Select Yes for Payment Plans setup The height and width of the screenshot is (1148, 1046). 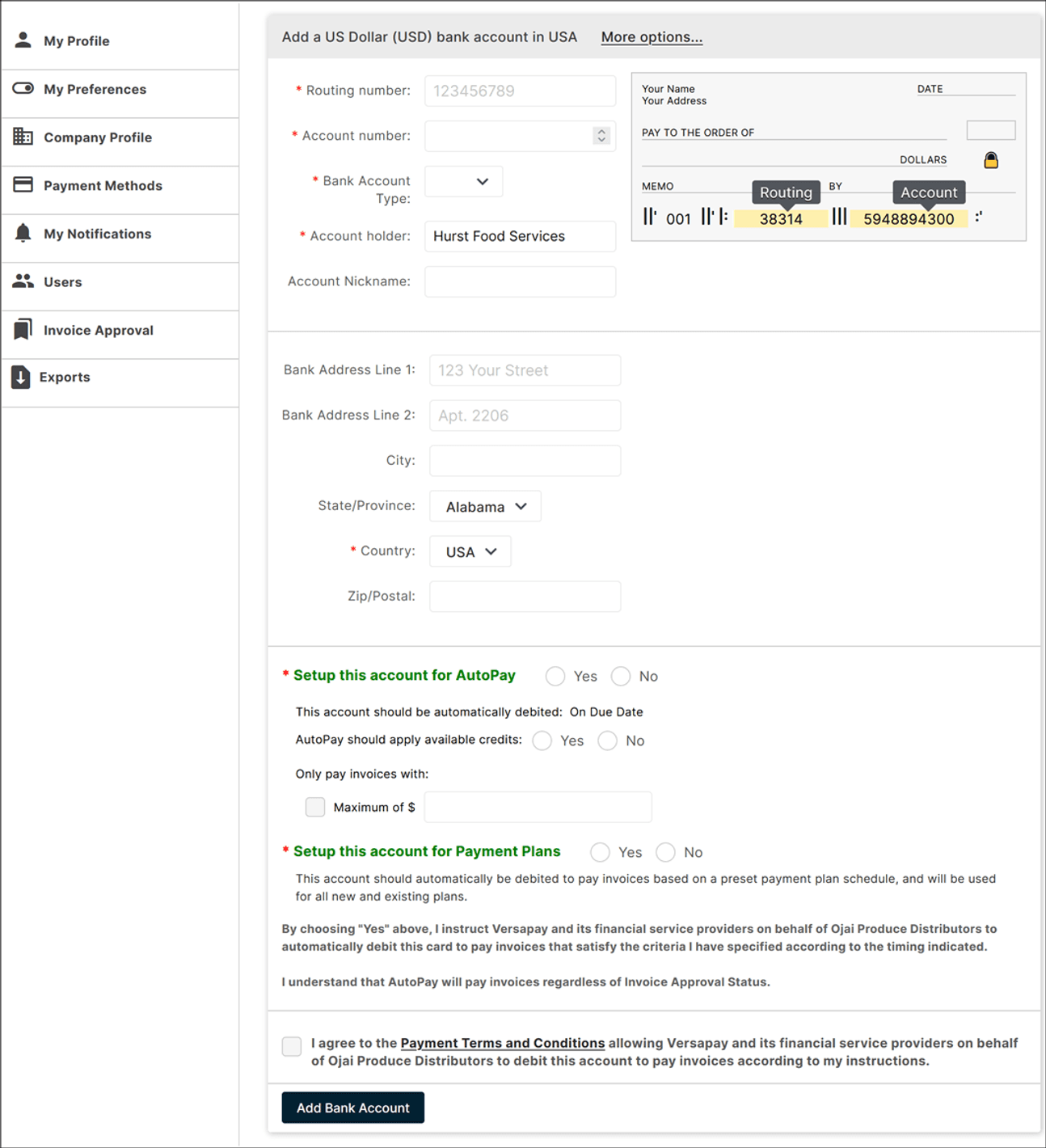[x=600, y=852]
